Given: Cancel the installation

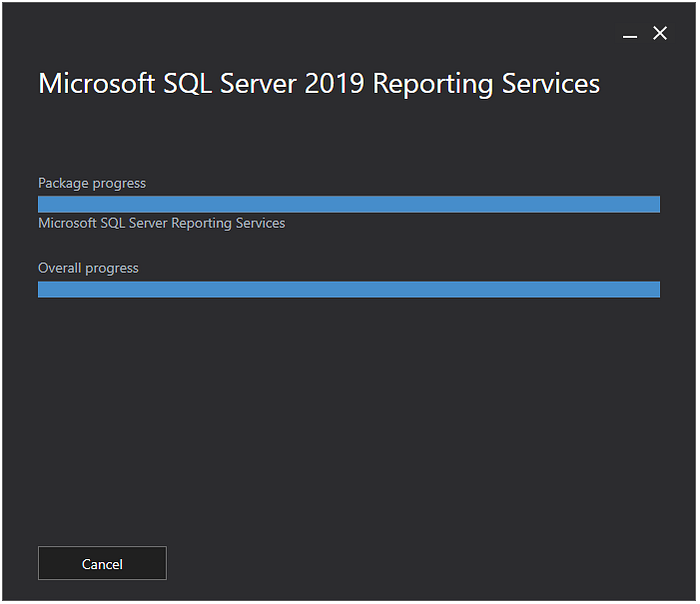Looking at the screenshot, I should [x=102, y=563].
